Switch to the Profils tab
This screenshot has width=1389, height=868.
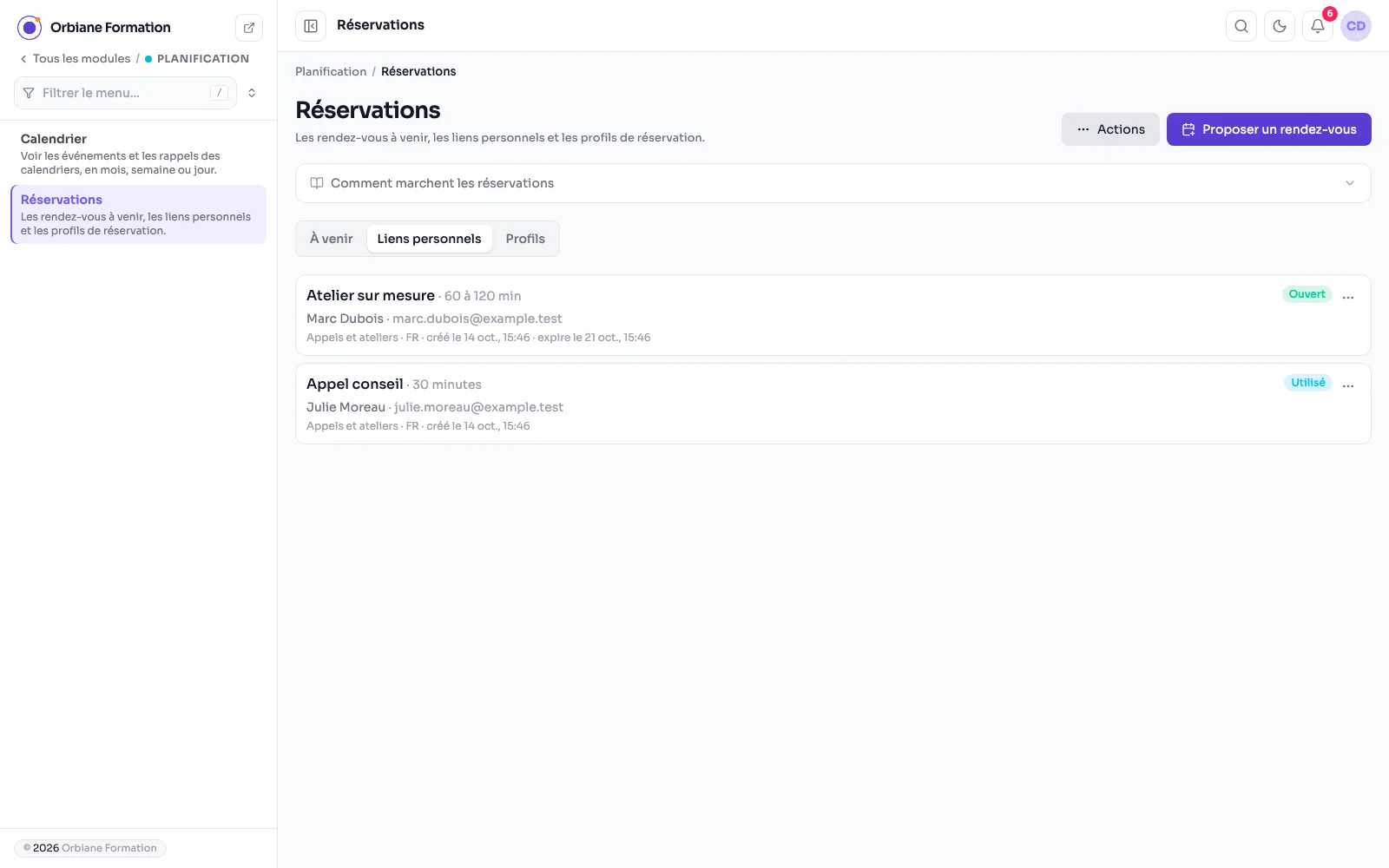tap(525, 239)
